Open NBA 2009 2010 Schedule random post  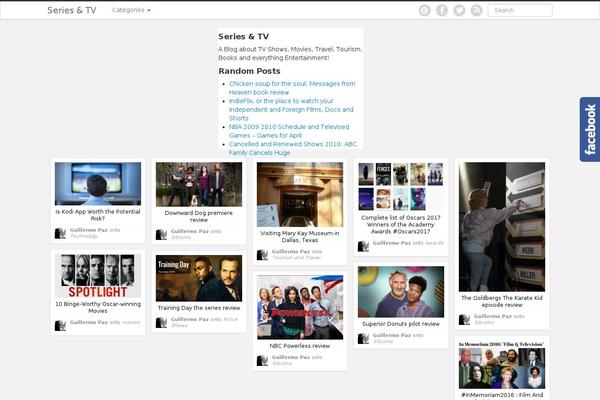[289, 131]
